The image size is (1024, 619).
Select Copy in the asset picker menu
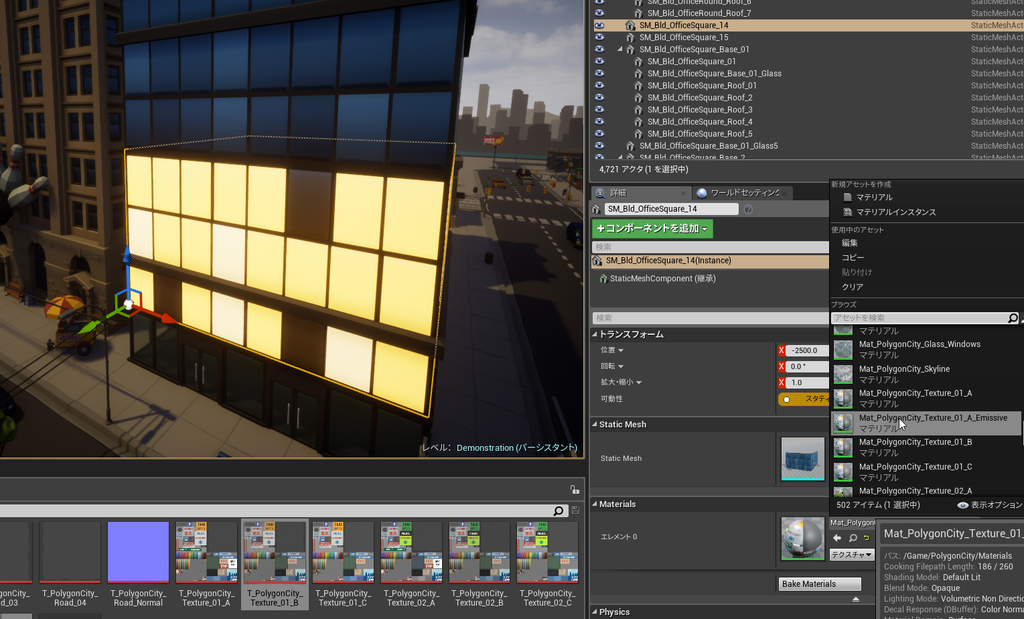coord(852,258)
